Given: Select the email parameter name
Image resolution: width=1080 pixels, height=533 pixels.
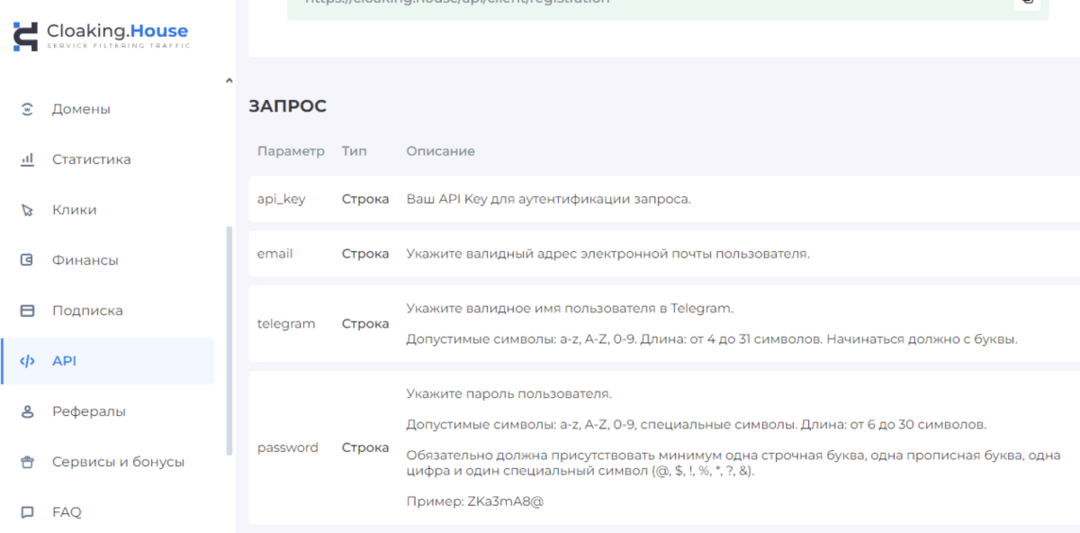Looking at the screenshot, I should pos(275,254).
